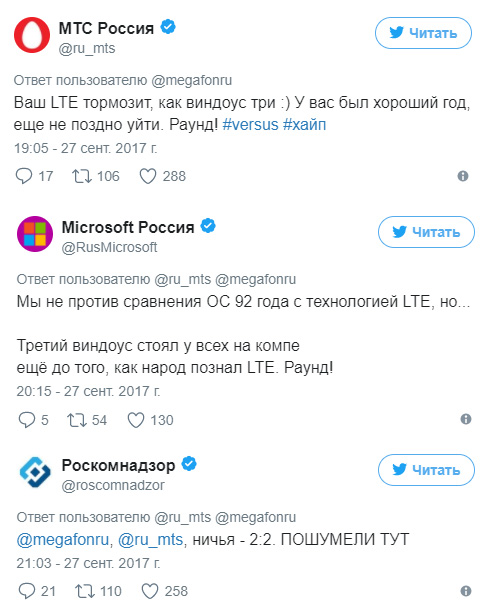
Task: Retweet the MTS Россия tweet
Action: (x=82, y=176)
